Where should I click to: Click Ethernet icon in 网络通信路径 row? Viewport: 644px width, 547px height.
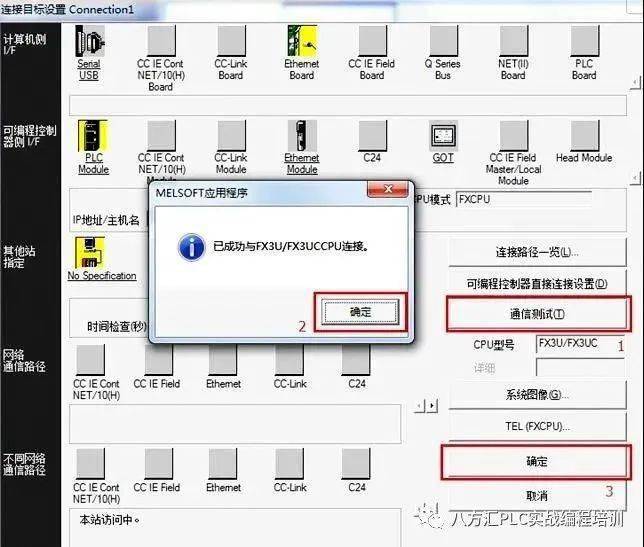coord(223,360)
